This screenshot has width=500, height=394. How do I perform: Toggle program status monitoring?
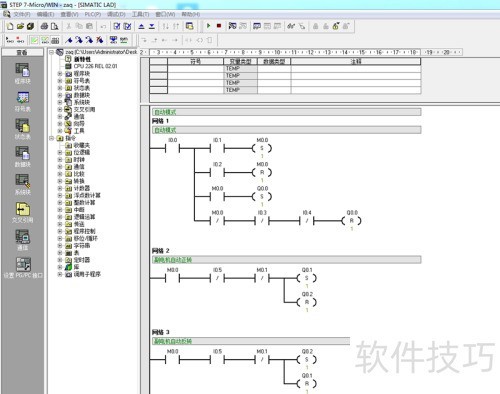232,26
